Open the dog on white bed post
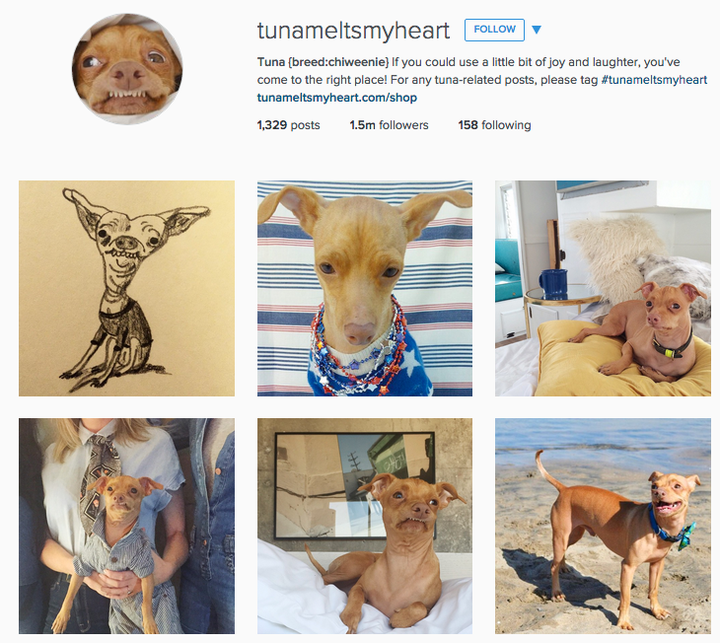 (x=365, y=526)
